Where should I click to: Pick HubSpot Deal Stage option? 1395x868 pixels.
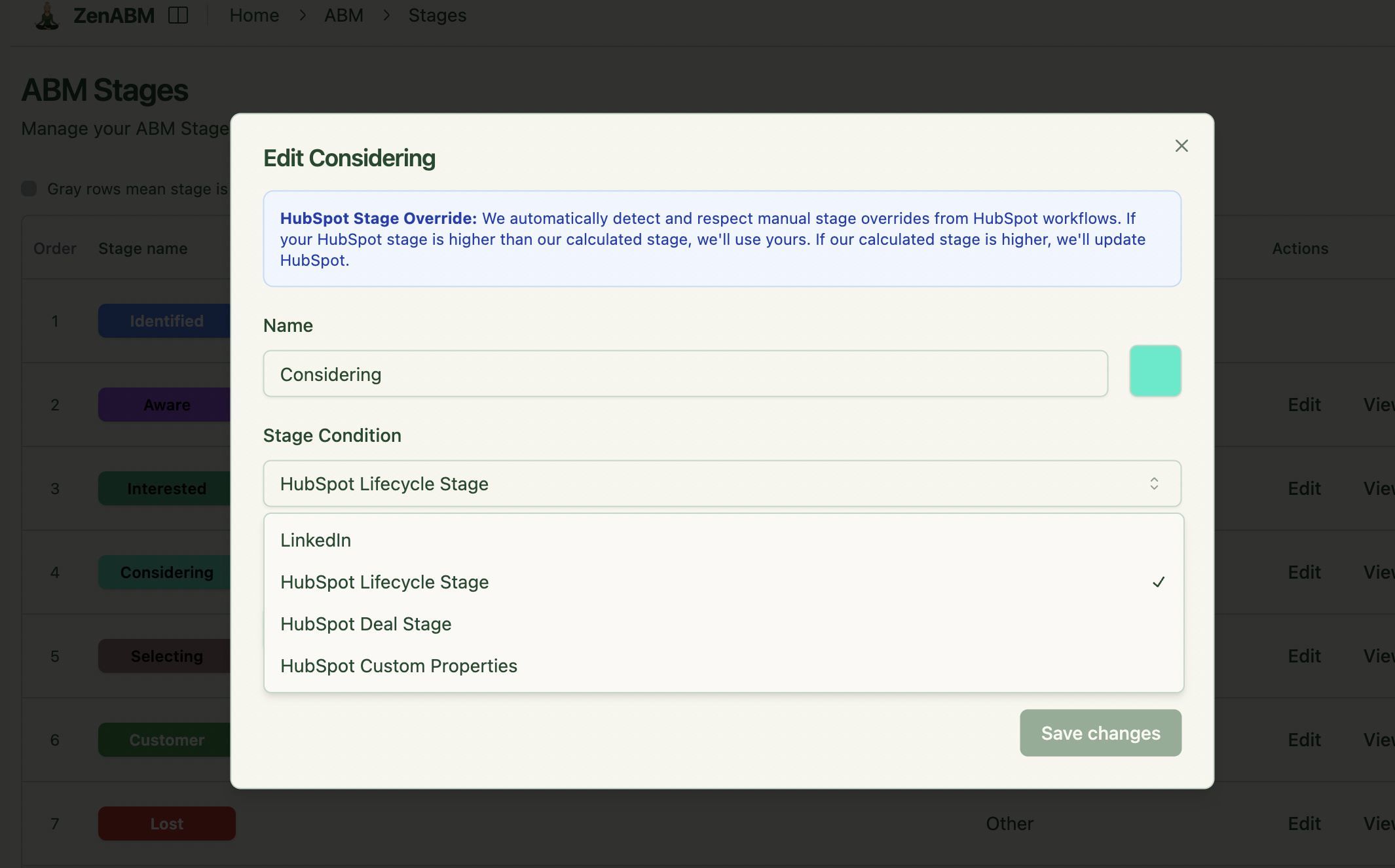click(365, 624)
